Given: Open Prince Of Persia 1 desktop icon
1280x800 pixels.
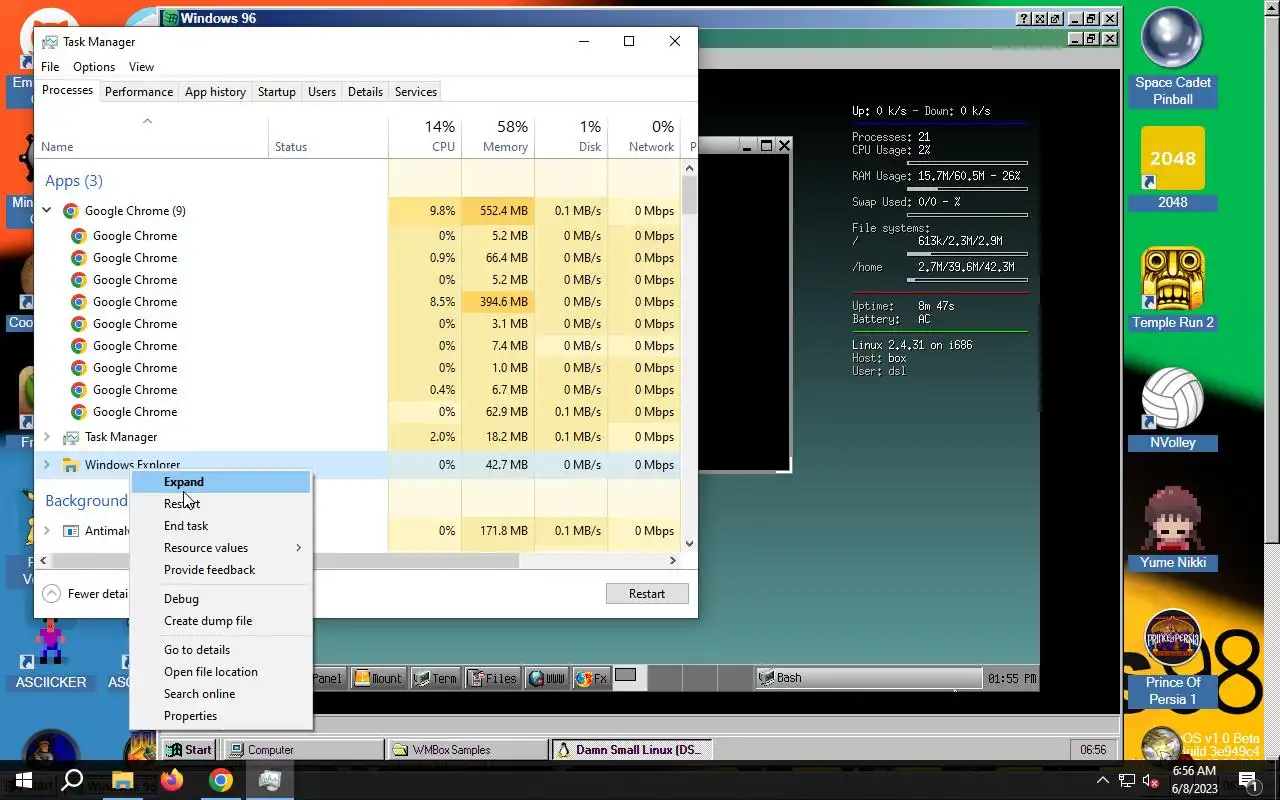Looking at the screenshot, I should tap(1172, 658).
